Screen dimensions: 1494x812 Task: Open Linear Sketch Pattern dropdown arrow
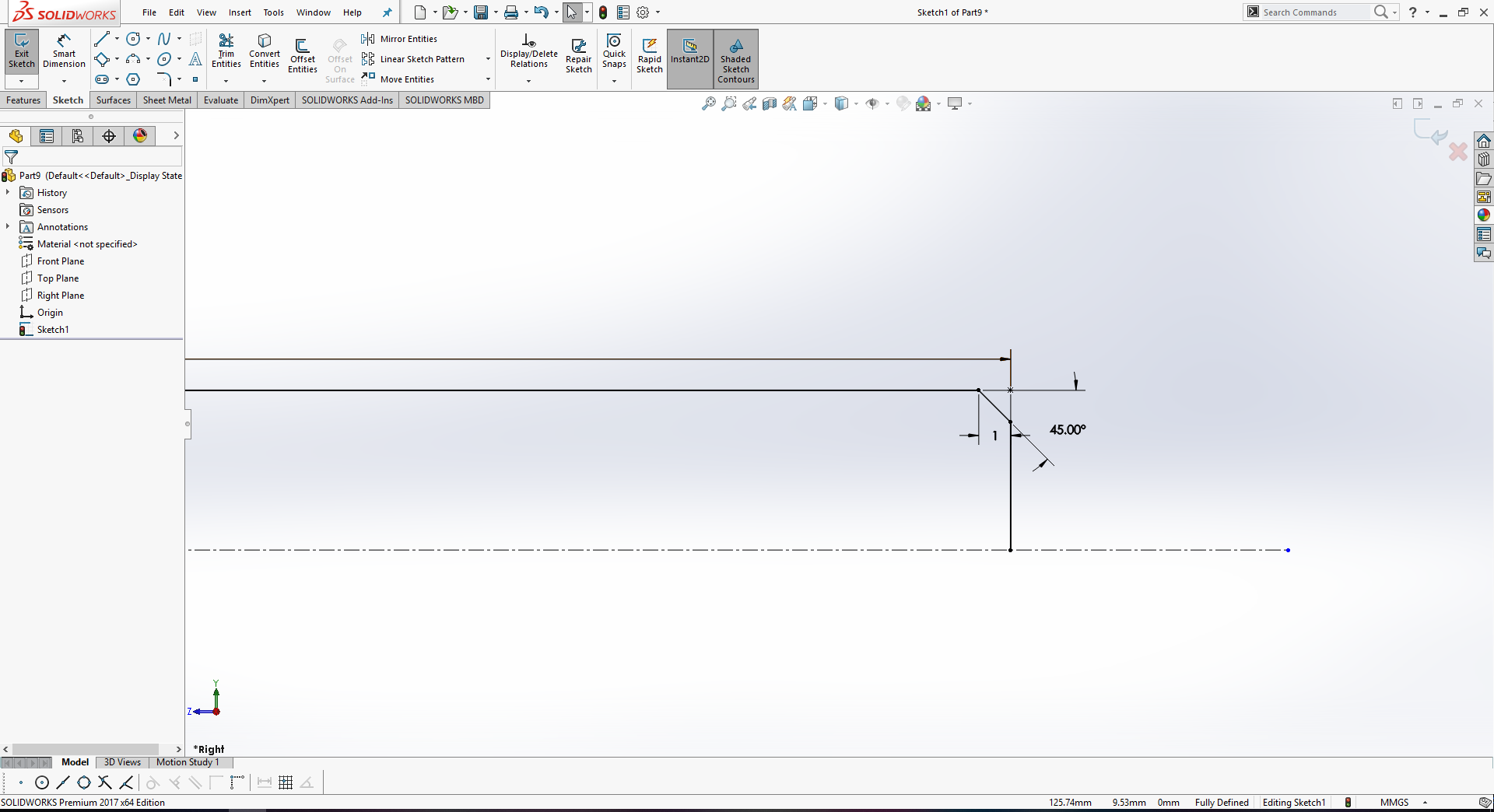coord(488,59)
